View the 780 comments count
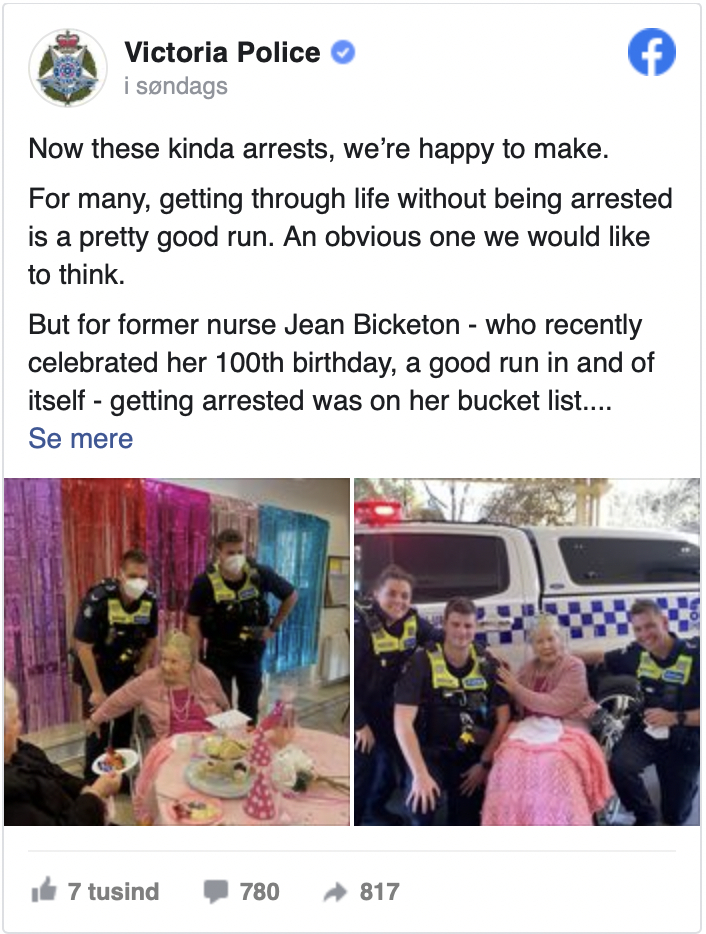The height and width of the screenshot is (934, 706). (260, 892)
